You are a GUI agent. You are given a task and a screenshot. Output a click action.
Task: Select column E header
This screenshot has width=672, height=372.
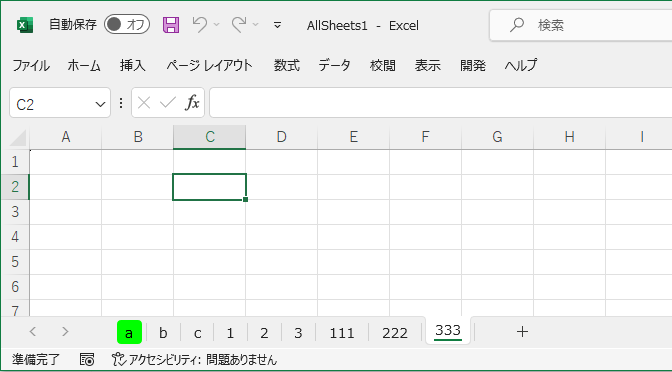(x=354, y=137)
